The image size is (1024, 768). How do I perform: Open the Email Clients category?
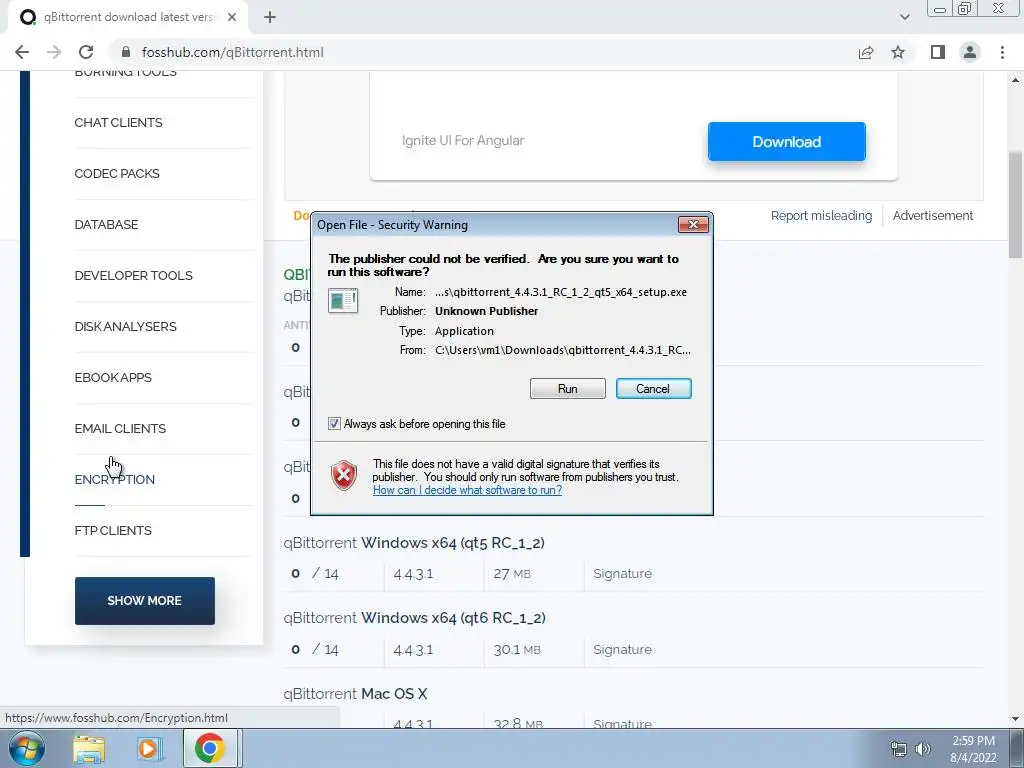tap(120, 428)
